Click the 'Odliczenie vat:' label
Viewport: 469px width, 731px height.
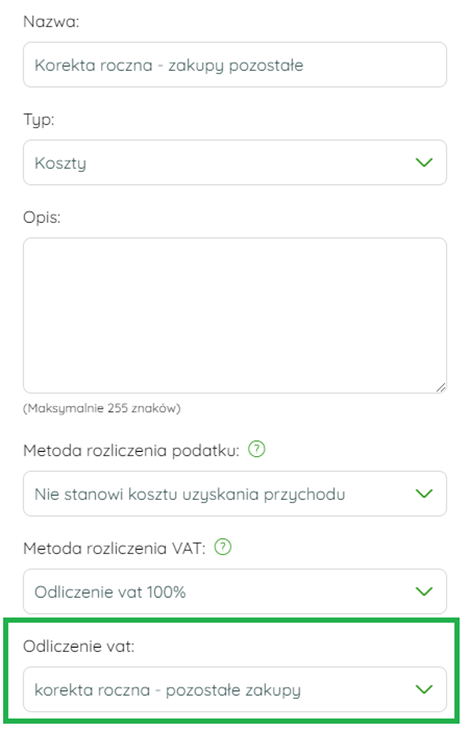[x=79, y=646]
